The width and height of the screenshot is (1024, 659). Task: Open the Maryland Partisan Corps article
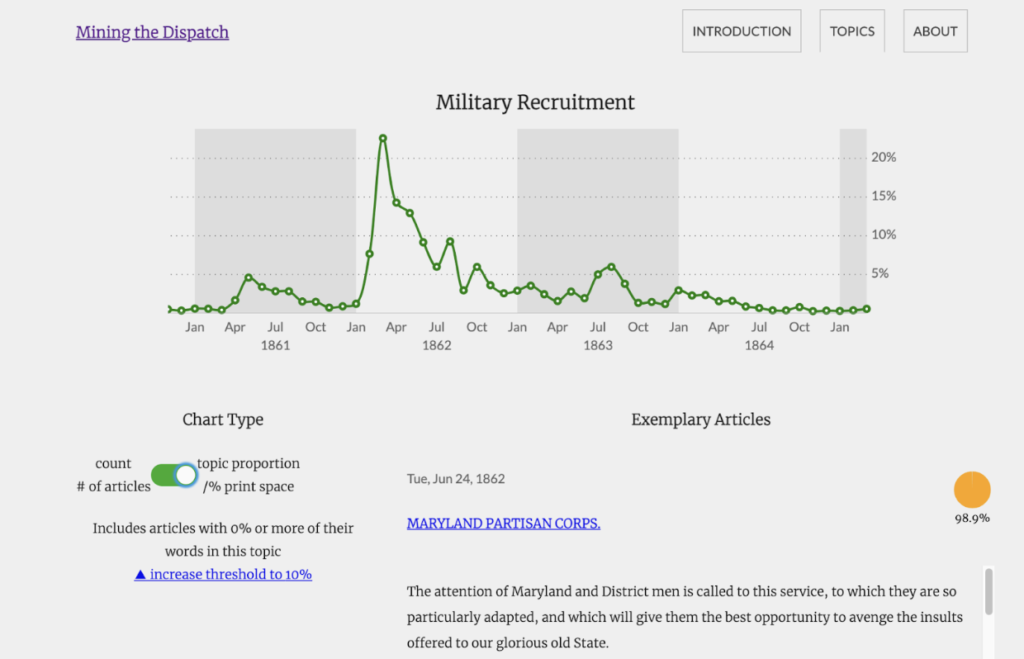click(x=504, y=523)
